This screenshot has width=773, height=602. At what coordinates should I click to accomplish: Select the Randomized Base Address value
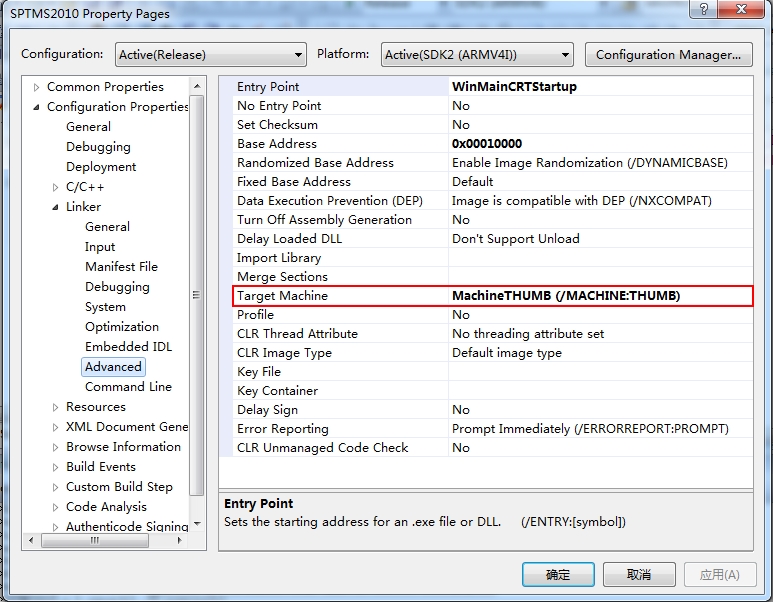(x=590, y=163)
